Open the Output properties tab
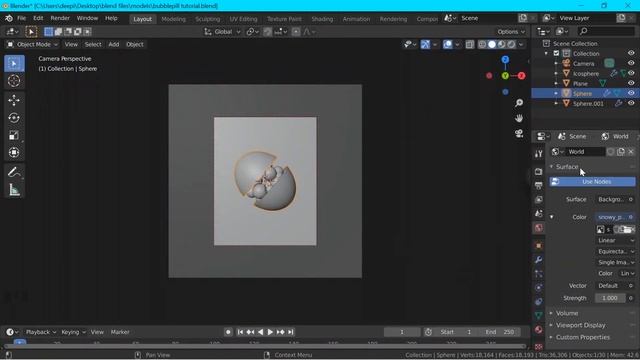 pyautogui.click(x=538, y=185)
